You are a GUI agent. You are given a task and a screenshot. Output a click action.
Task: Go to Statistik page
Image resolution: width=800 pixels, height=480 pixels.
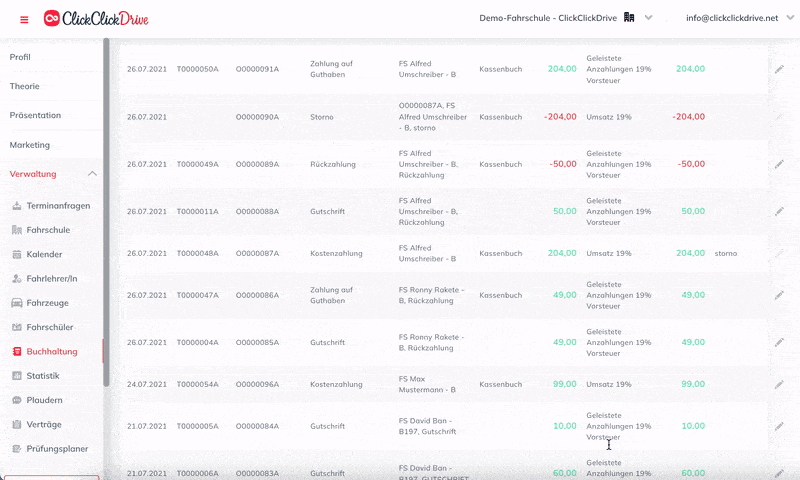click(43, 376)
